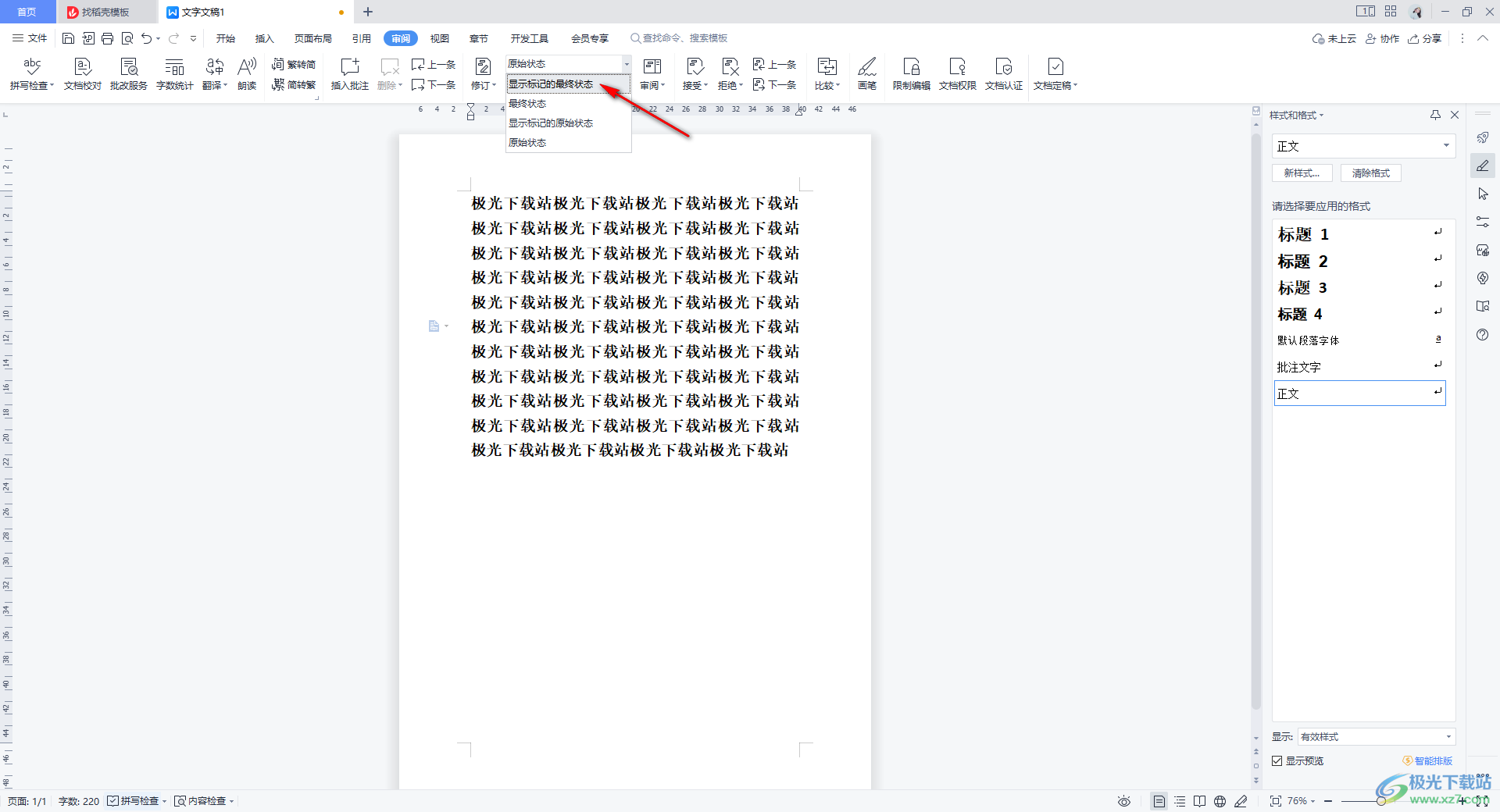Go to previous comment 上一条 beside 删除
This screenshot has height=812, width=1500.
tap(434, 65)
